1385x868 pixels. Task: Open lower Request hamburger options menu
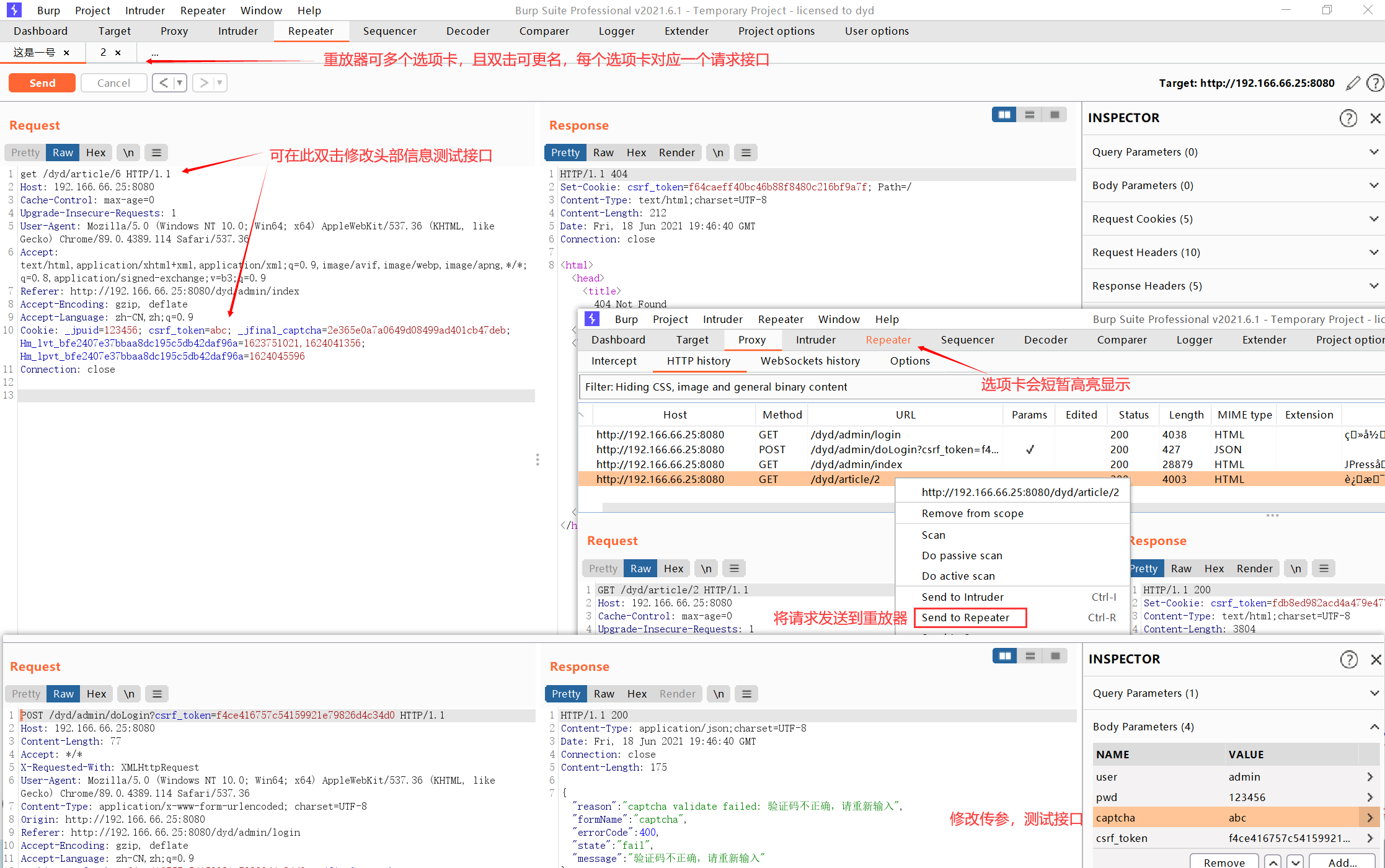click(x=157, y=694)
